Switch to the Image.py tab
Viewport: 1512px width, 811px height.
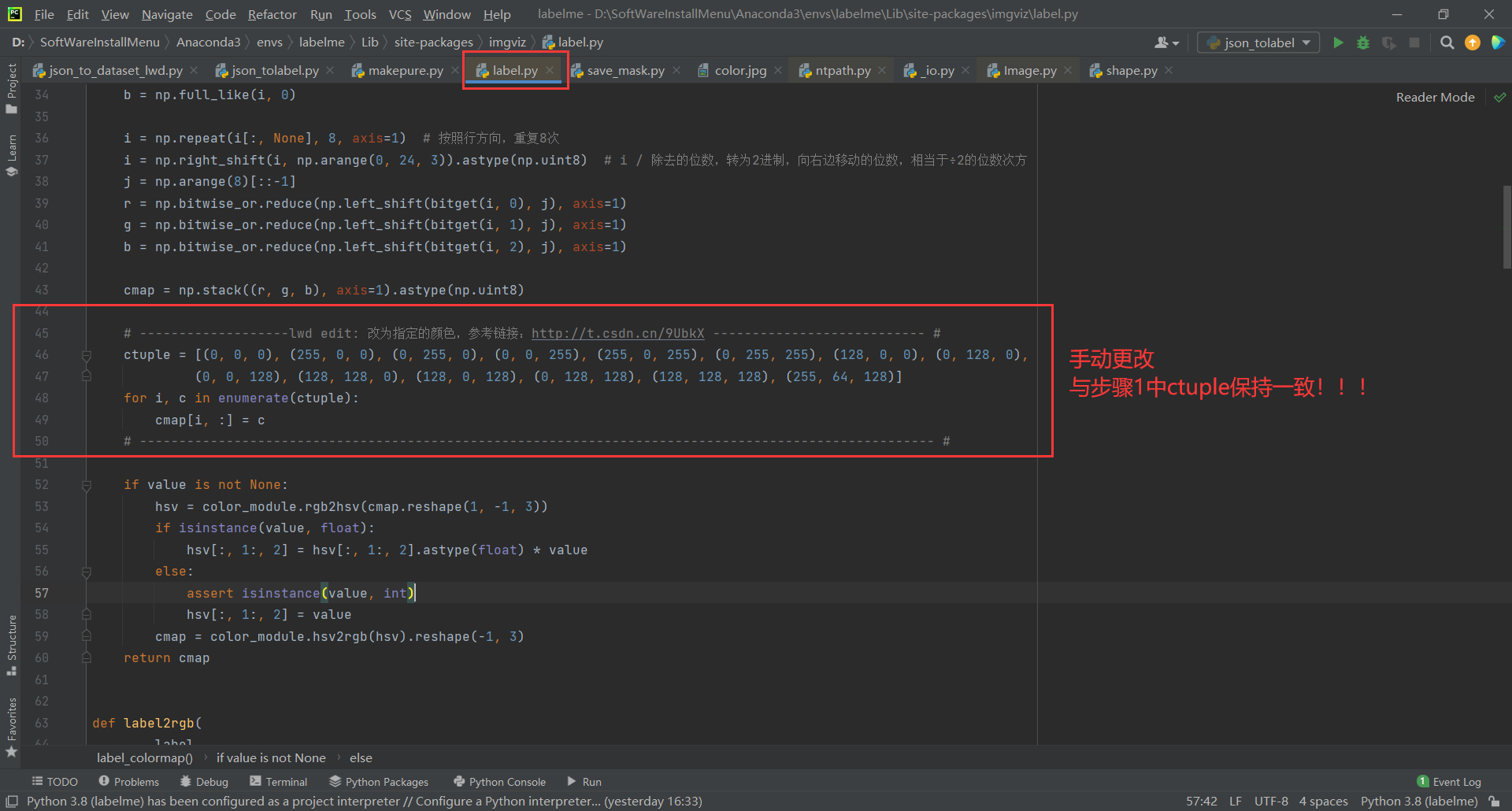[1022, 70]
